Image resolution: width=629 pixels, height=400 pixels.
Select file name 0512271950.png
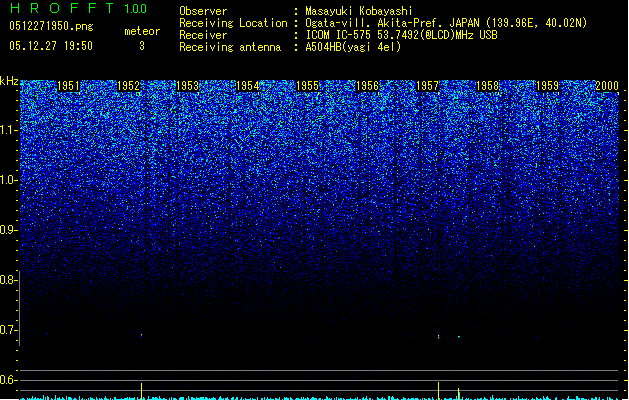[51, 26]
